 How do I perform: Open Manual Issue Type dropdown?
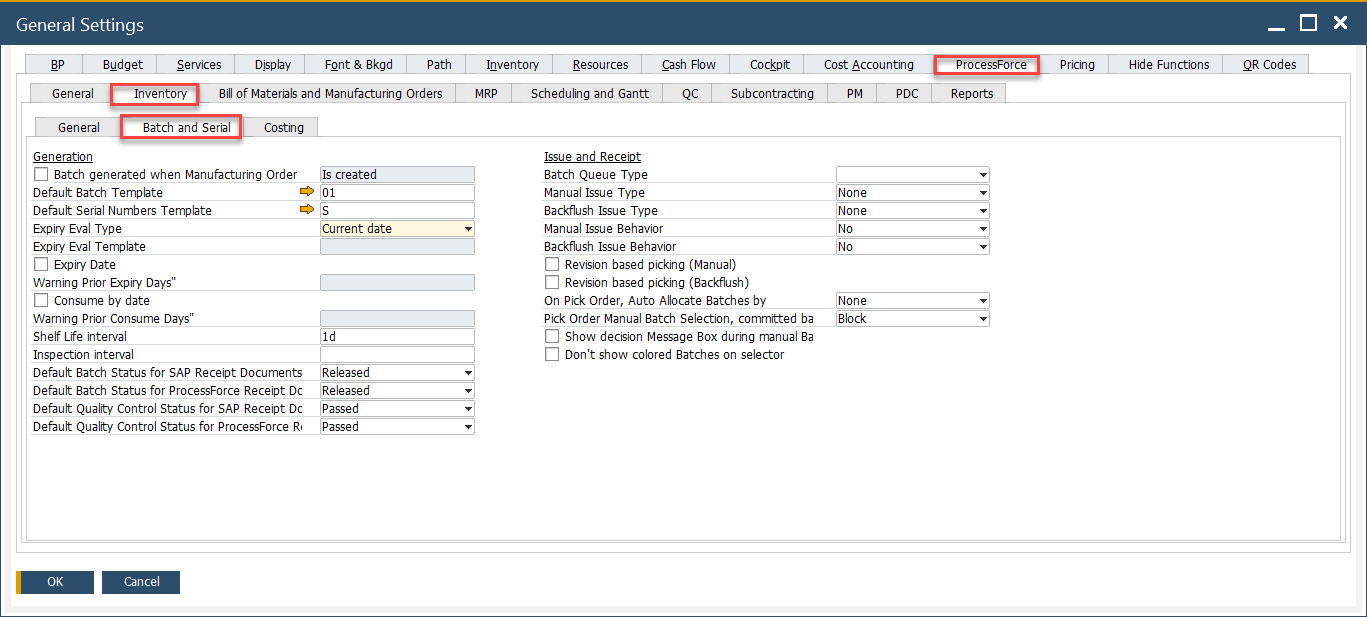pos(982,193)
